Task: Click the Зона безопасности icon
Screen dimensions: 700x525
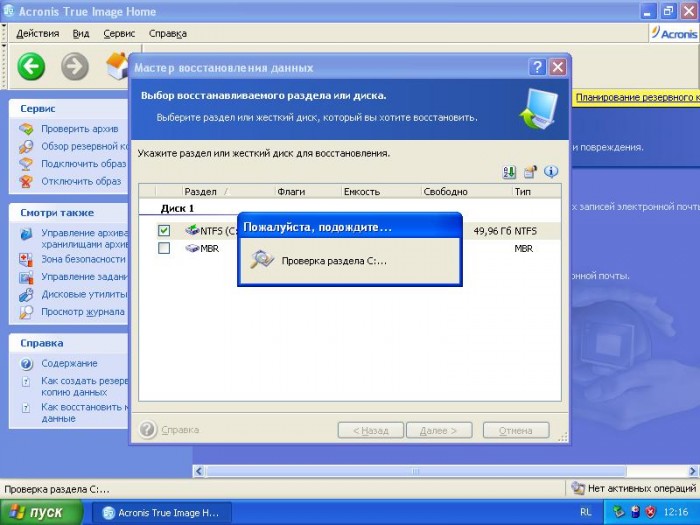Action: point(26,259)
